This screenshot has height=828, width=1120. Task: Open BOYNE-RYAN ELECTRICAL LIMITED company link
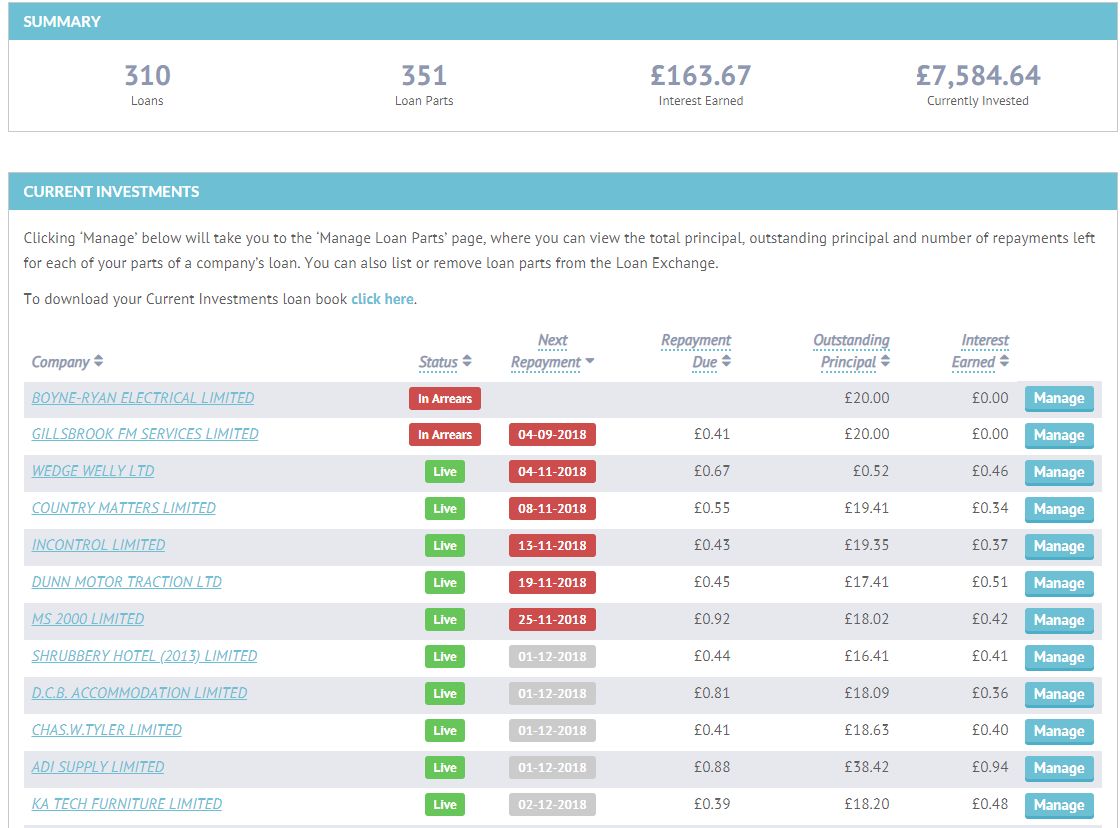coord(143,398)
